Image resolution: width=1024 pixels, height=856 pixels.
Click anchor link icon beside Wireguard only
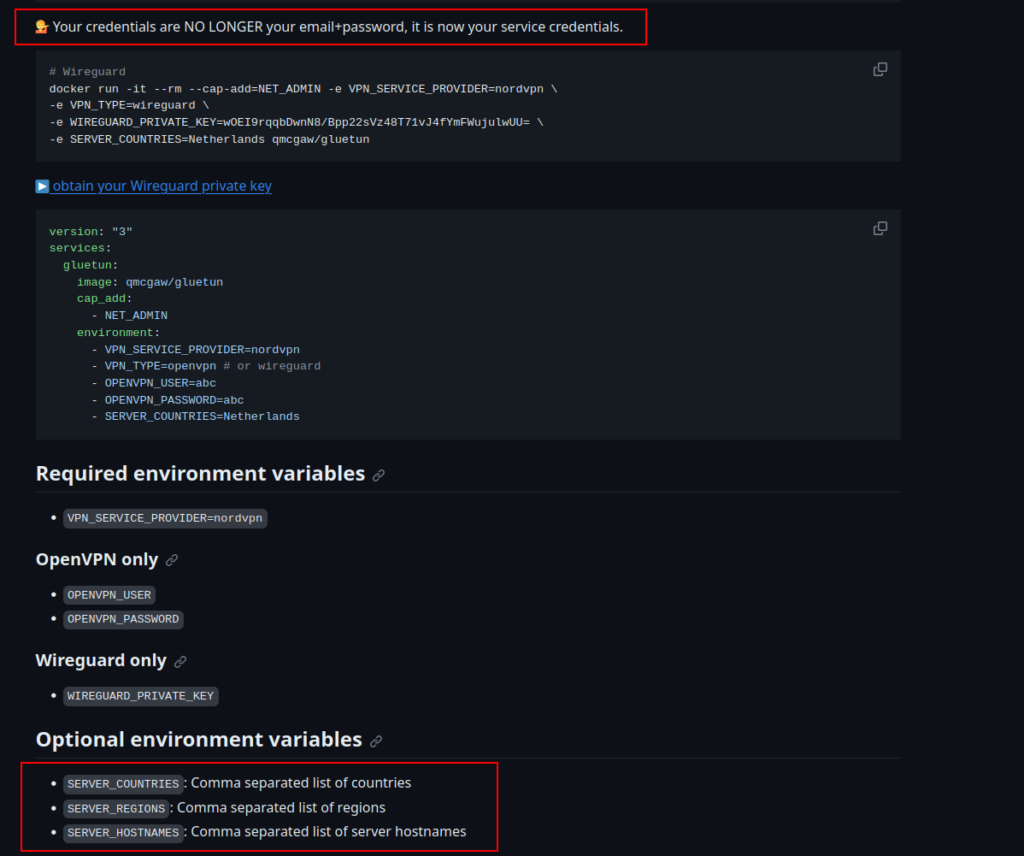pos(180,661)
